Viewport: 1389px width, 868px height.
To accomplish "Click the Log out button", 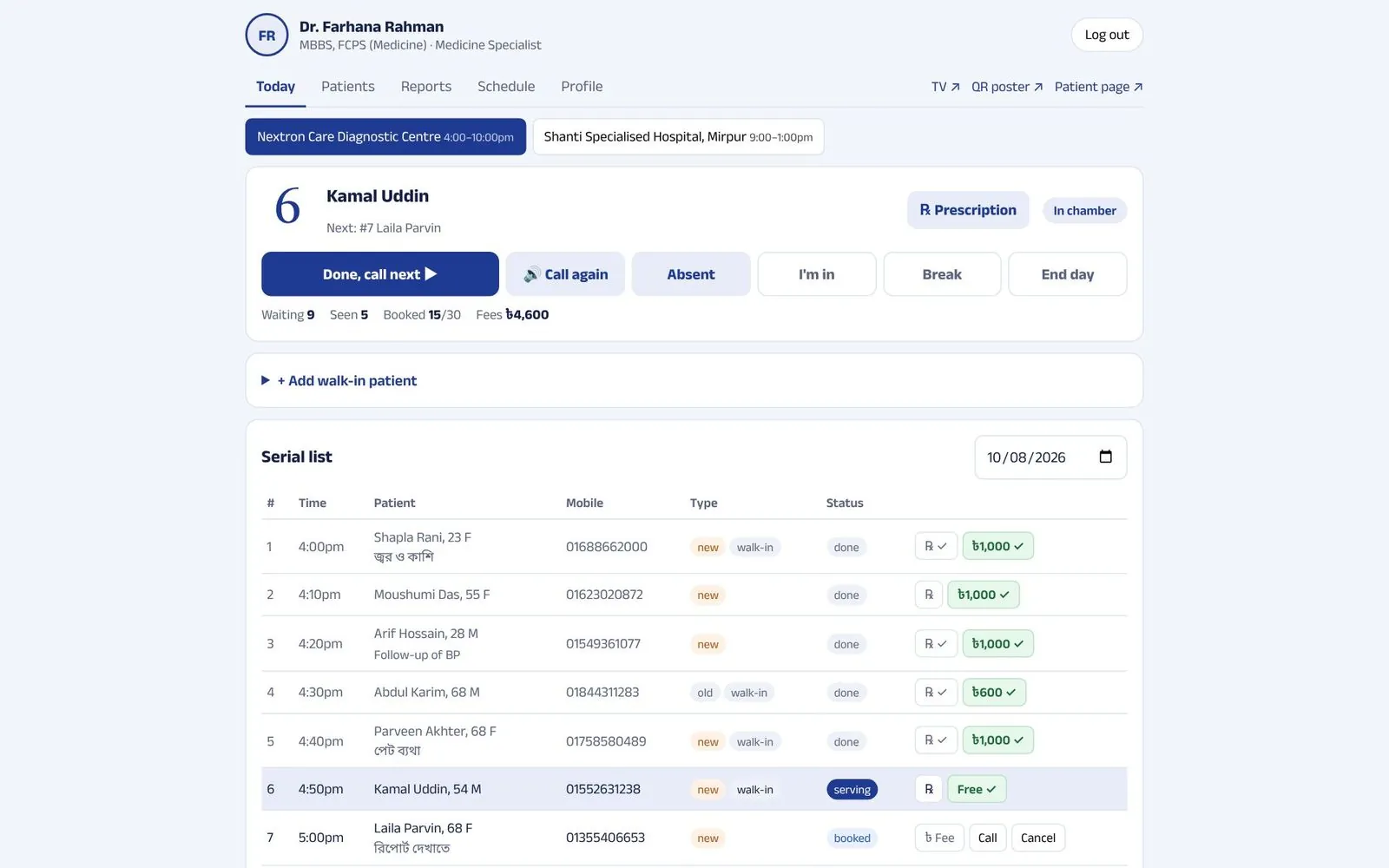I will (1107, 35).
